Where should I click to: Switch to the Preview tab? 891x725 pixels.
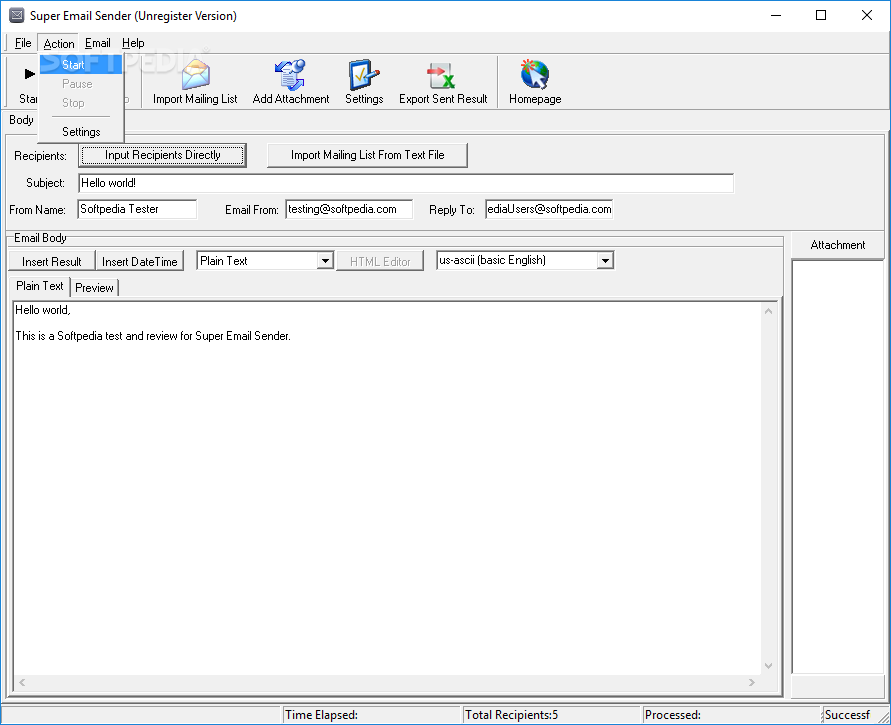[x=94, y=288]
